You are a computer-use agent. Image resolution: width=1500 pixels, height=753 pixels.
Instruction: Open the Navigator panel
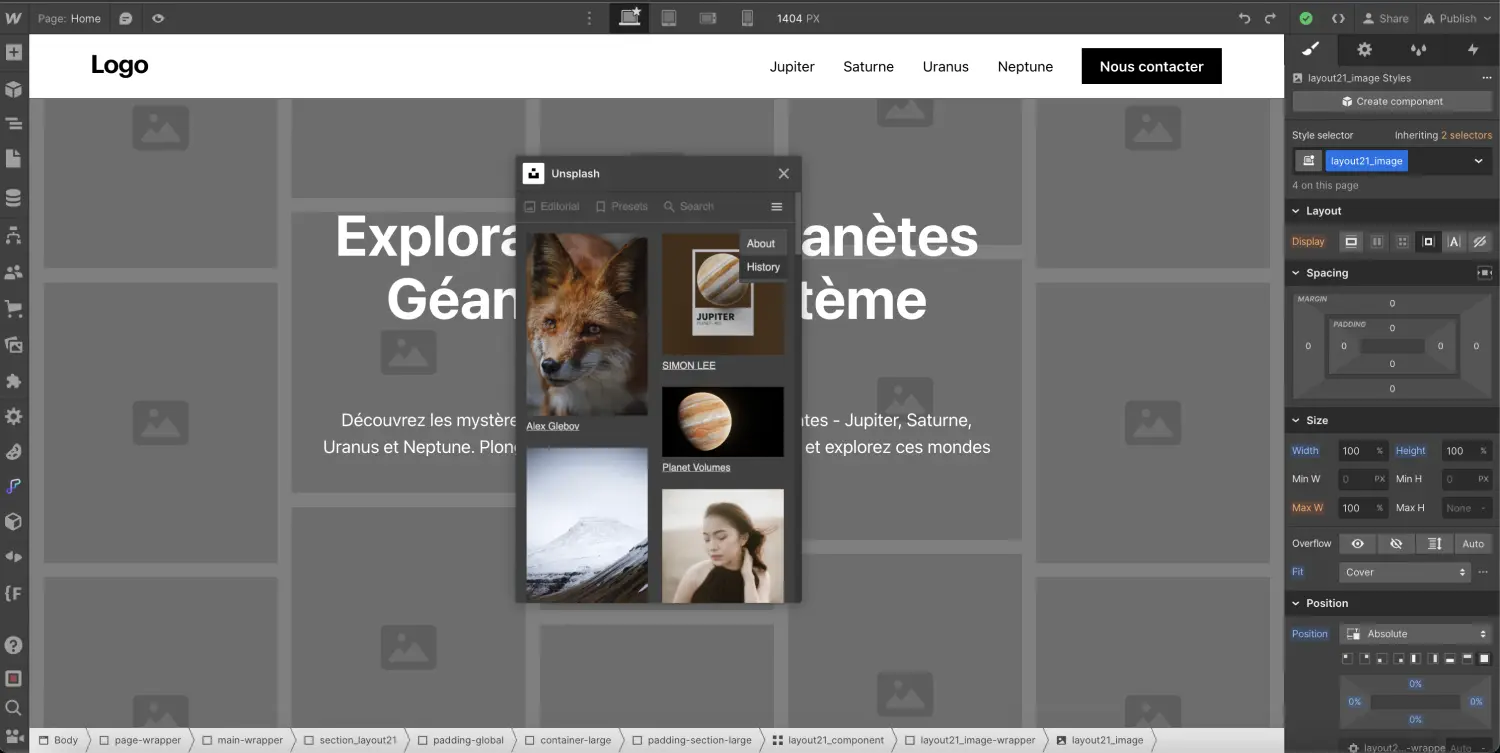point(13,123)
